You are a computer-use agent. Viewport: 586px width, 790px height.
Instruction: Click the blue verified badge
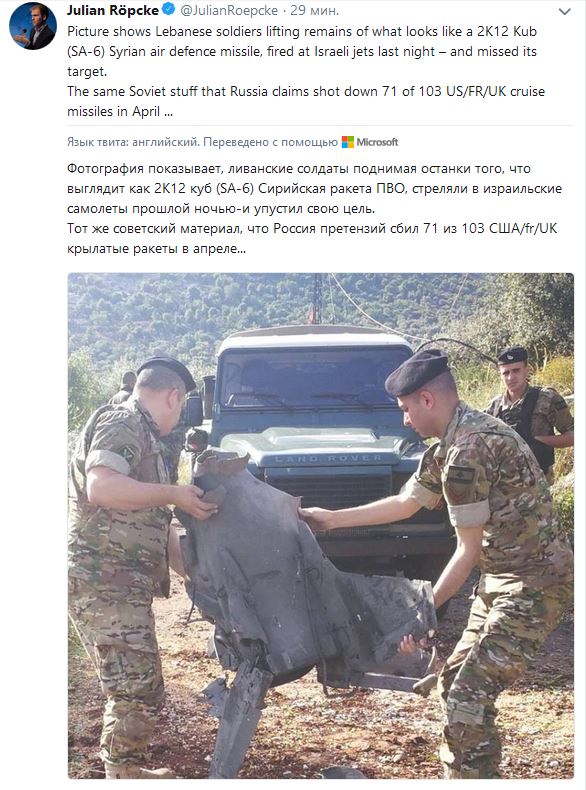tap(169, 10)
